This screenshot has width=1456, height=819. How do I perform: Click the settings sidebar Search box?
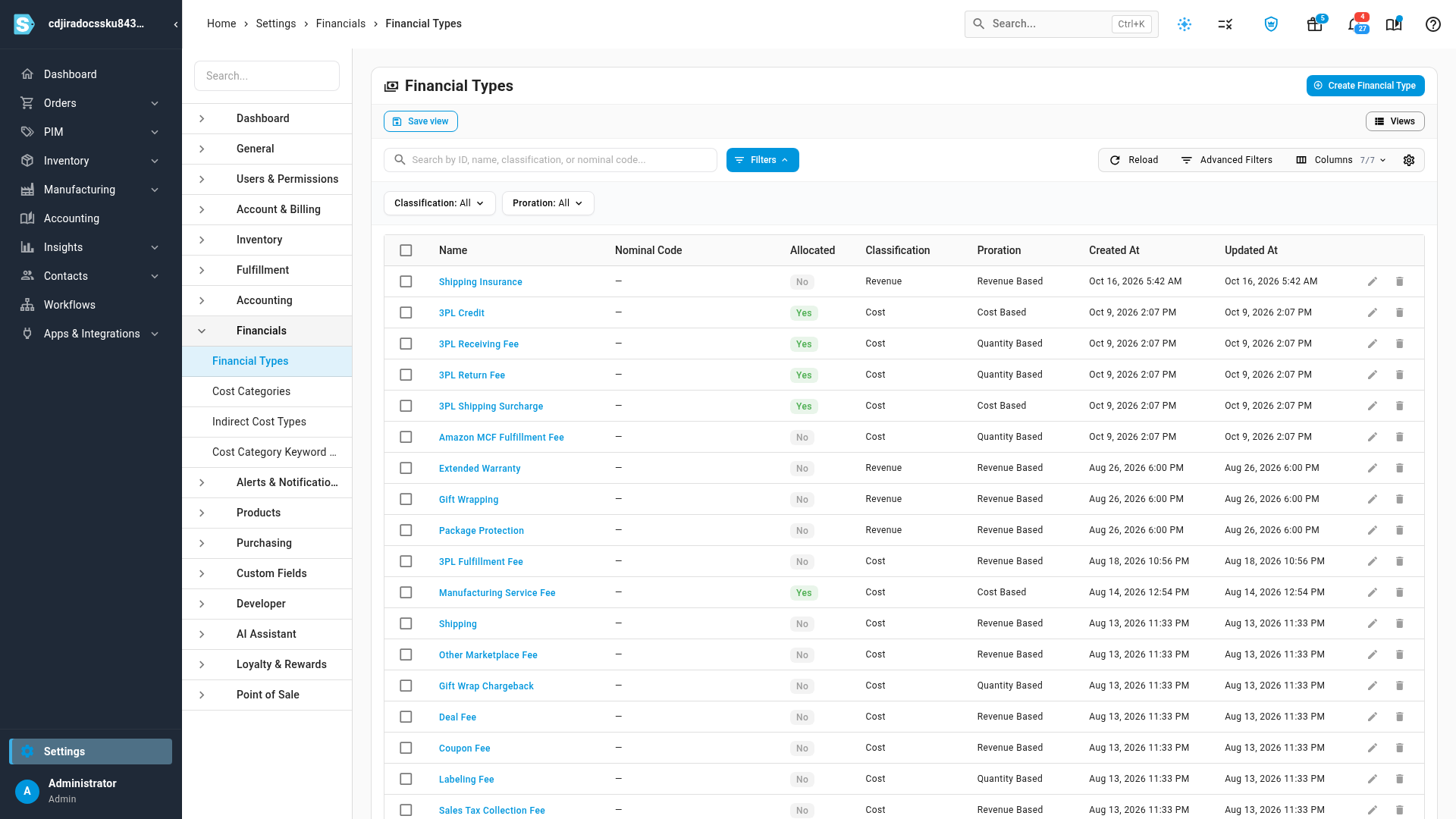267,76
